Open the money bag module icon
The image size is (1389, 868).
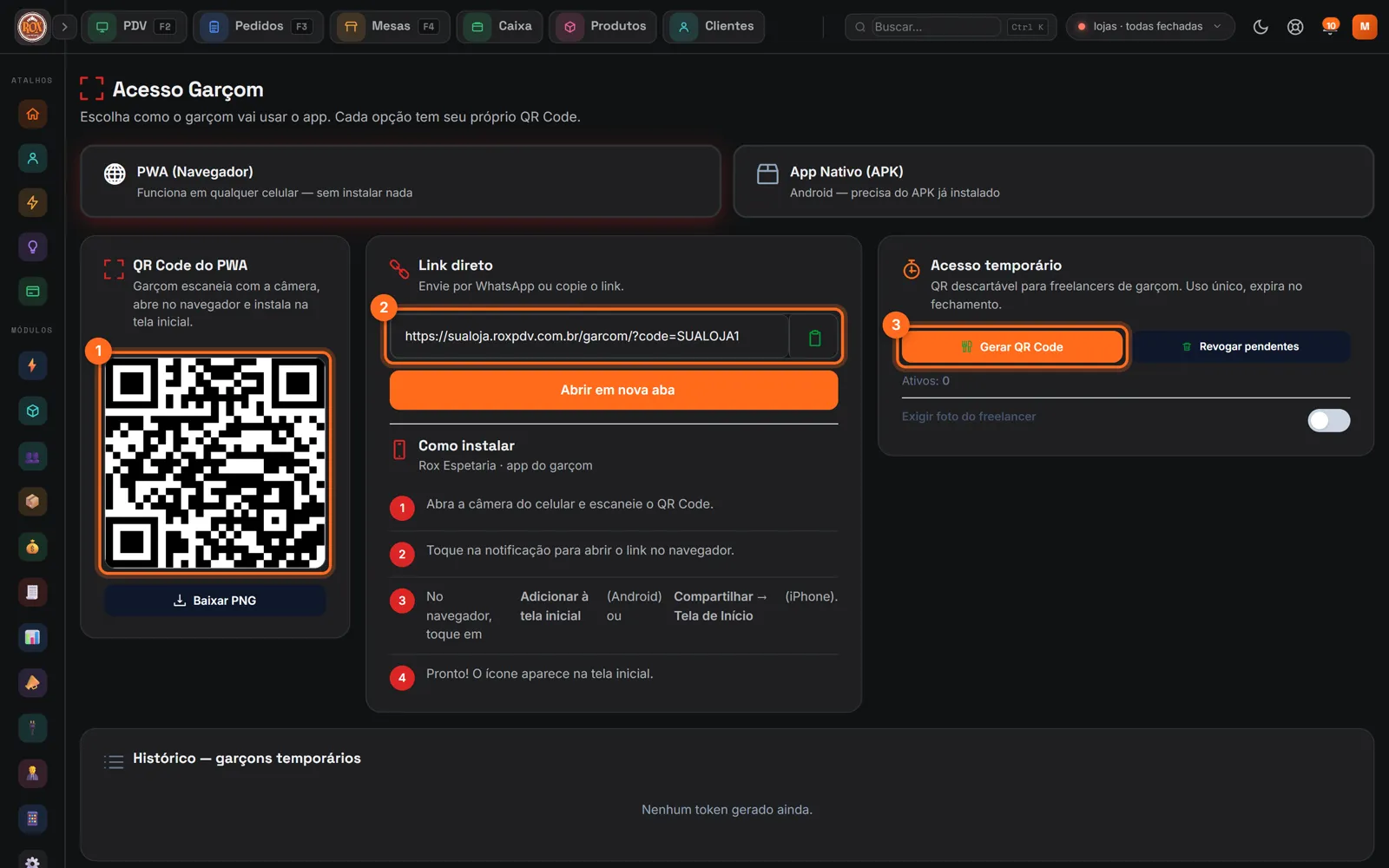tap(32, 547)
